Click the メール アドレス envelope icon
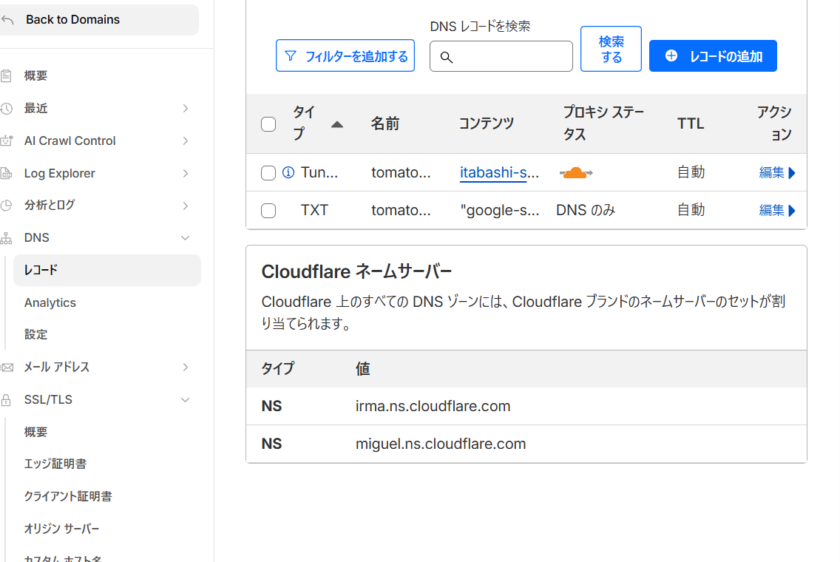 pyautogui.click(x=7, y=368)
